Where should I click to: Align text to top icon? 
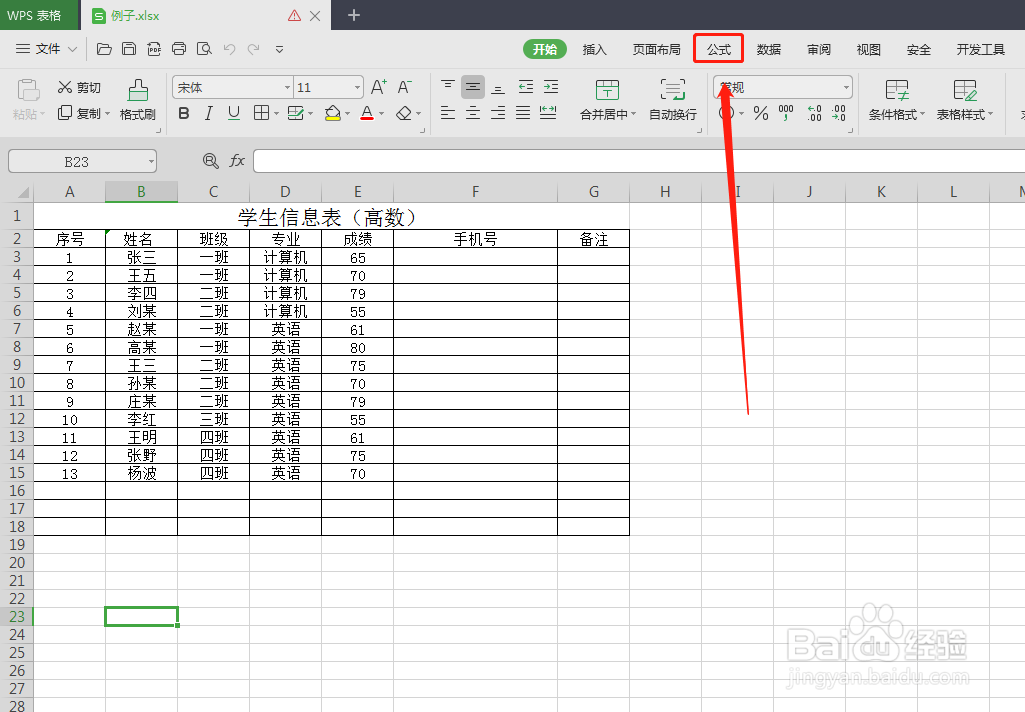point(448,87)
